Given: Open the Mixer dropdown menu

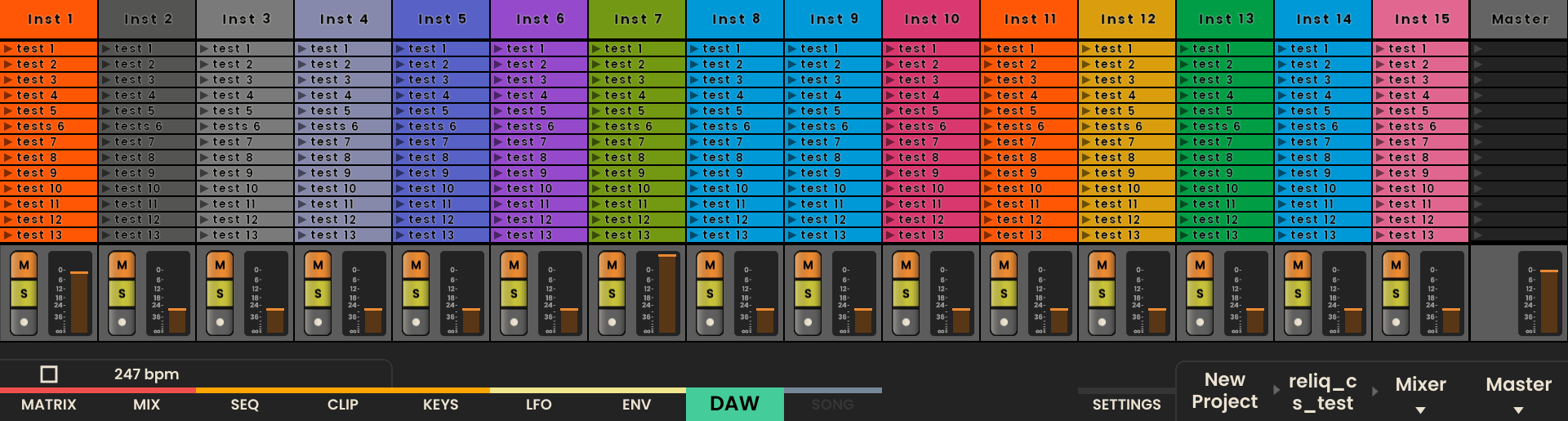Looking at the screenshot, I should pos(1420,392).
